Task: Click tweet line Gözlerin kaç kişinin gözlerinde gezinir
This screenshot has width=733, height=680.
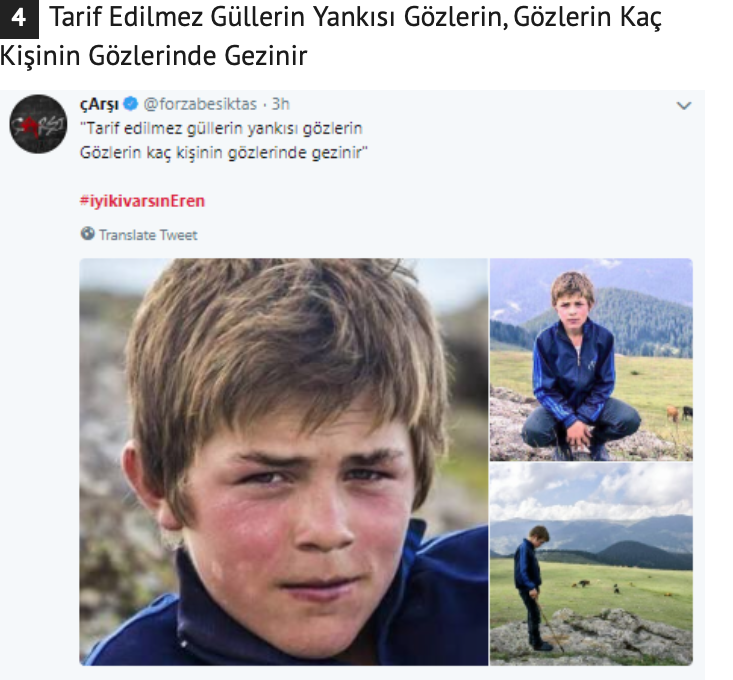Action: click(224, 153)
